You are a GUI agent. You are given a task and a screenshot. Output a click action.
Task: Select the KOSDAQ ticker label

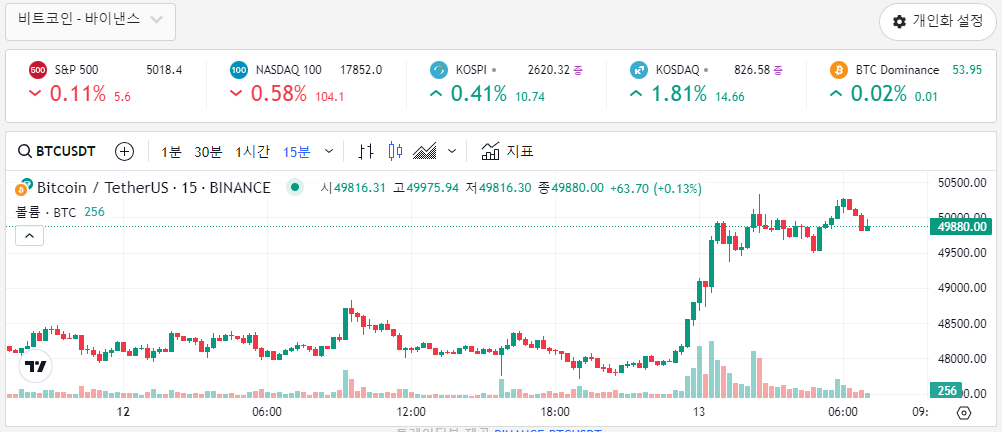tap(678, 70)
